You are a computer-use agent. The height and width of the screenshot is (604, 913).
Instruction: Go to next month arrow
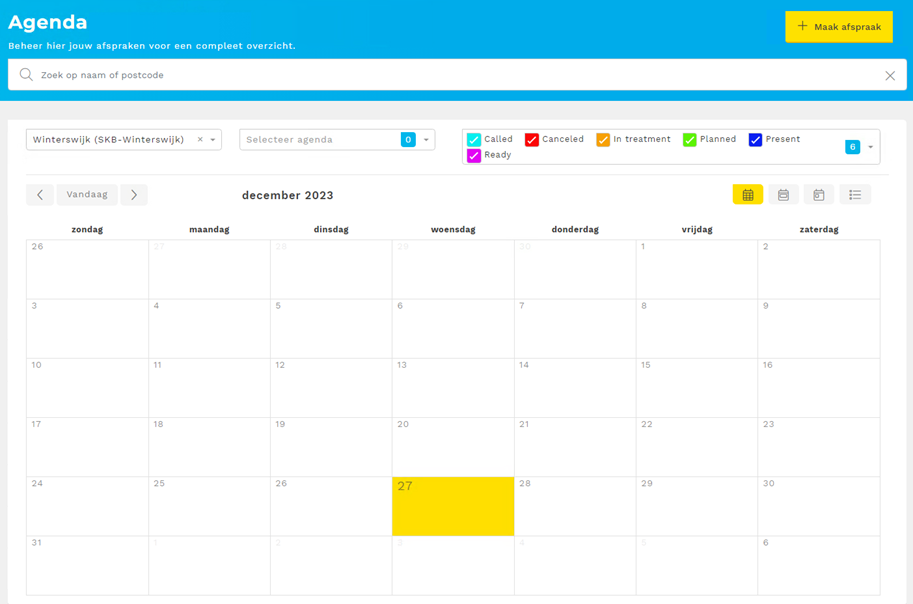[134, 195]
